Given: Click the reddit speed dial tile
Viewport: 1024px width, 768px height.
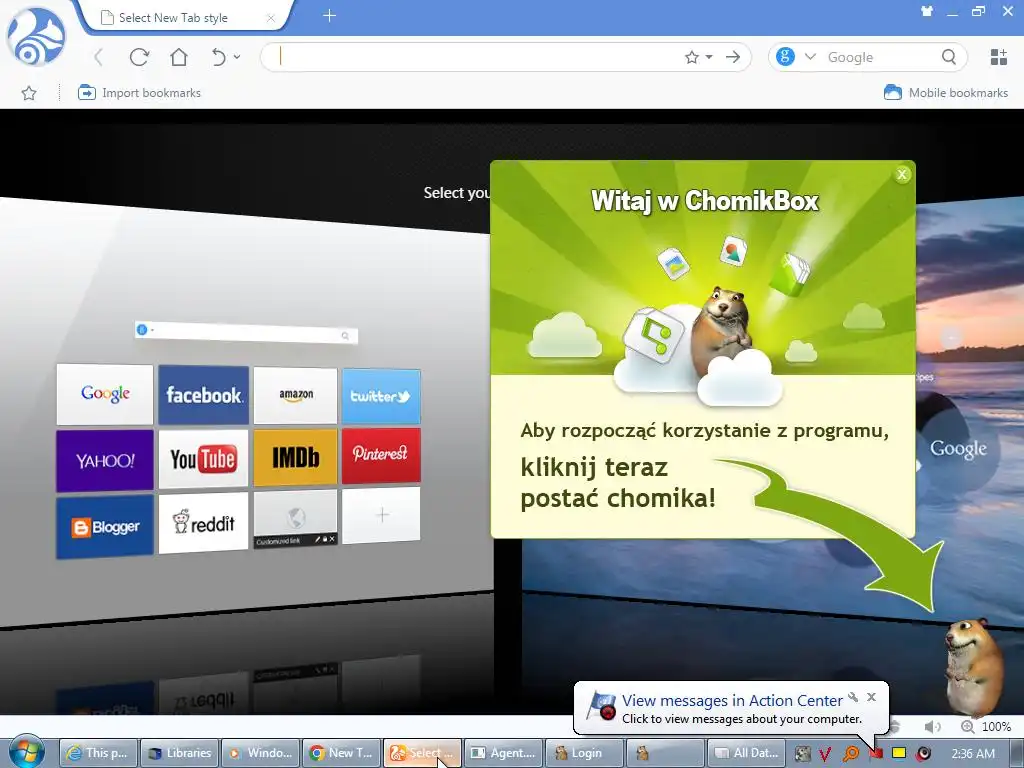Looking at the screenshot, I should coord(203,522).
